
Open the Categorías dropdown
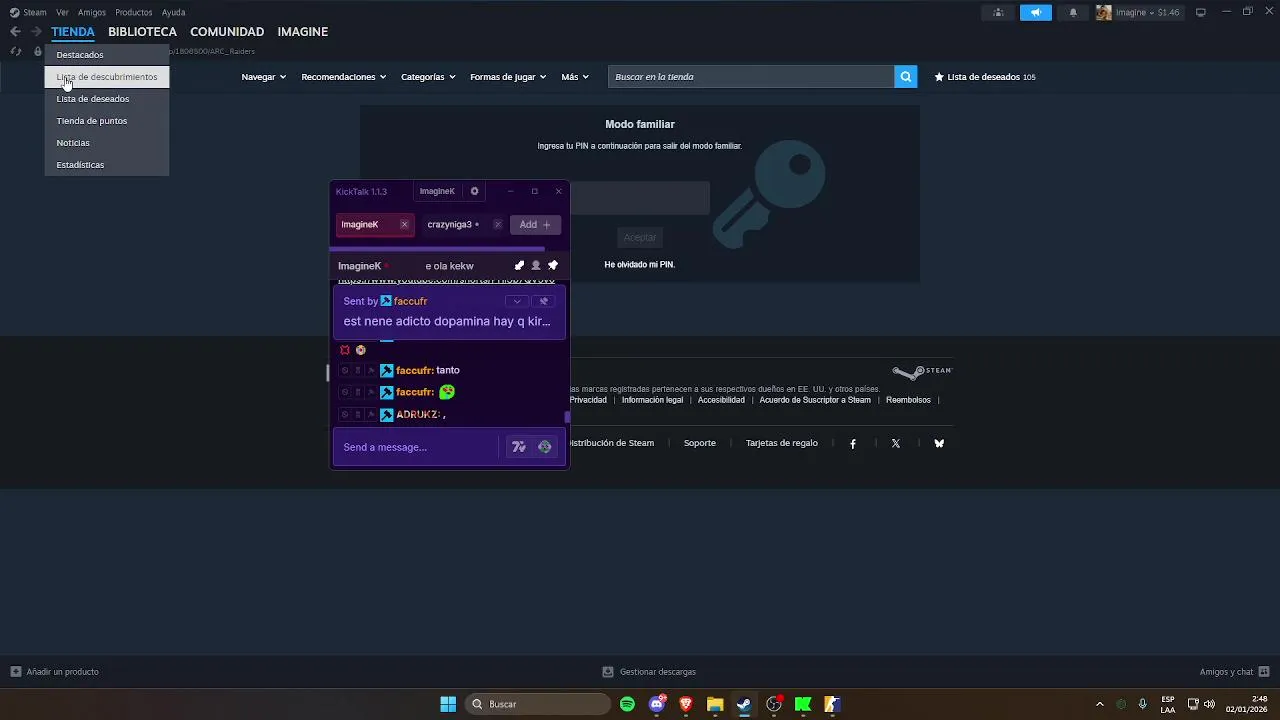pyautogui.click(x=428, y=77)
